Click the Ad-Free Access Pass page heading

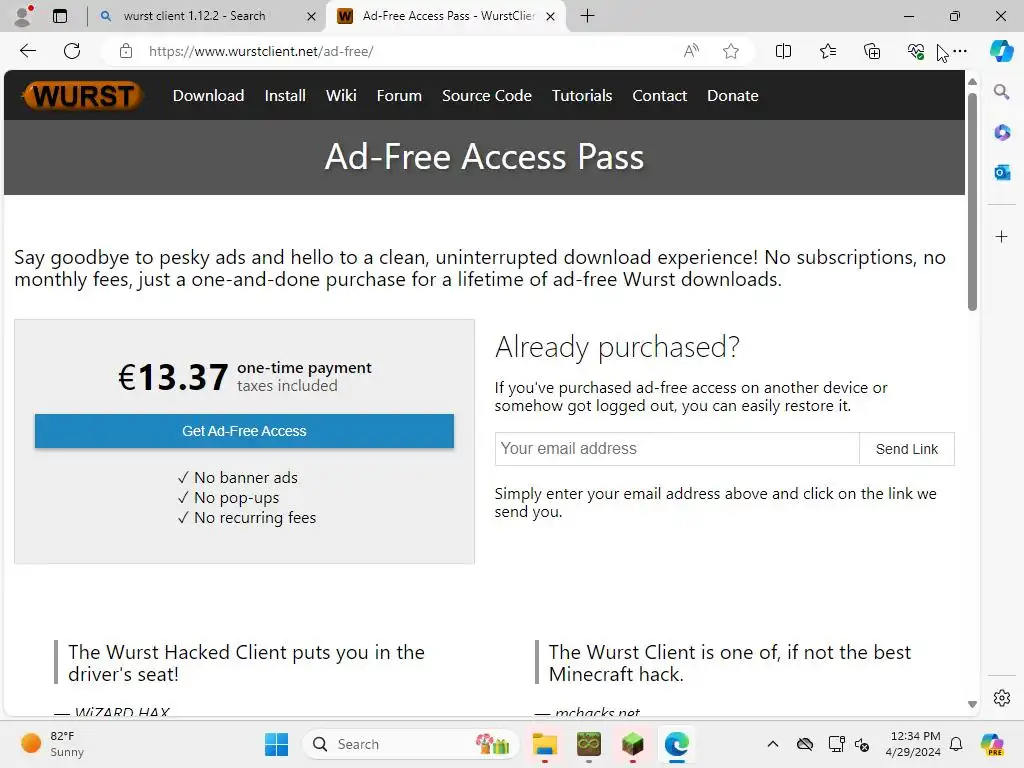point(485,157)
